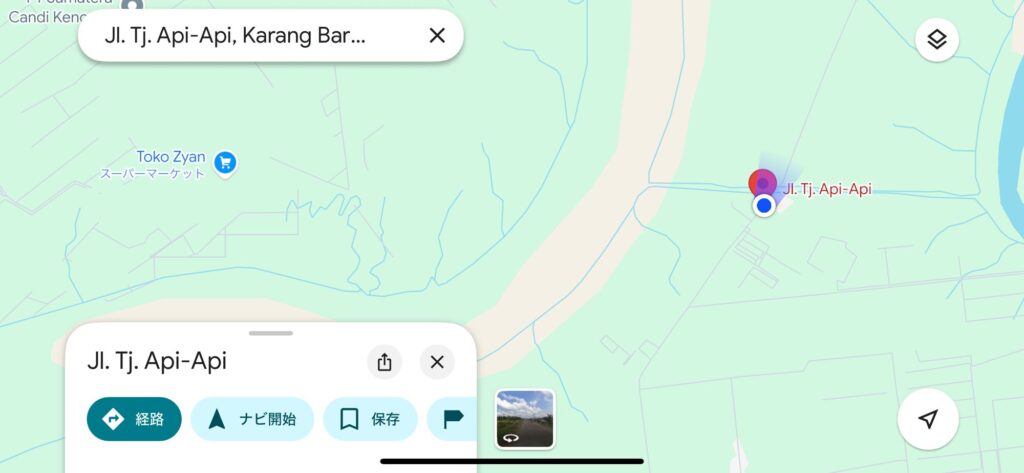The image size is (1024, 473).
Task: Tap the Toko Zyan shopping cart marker
Action: [x=226, y=161]
